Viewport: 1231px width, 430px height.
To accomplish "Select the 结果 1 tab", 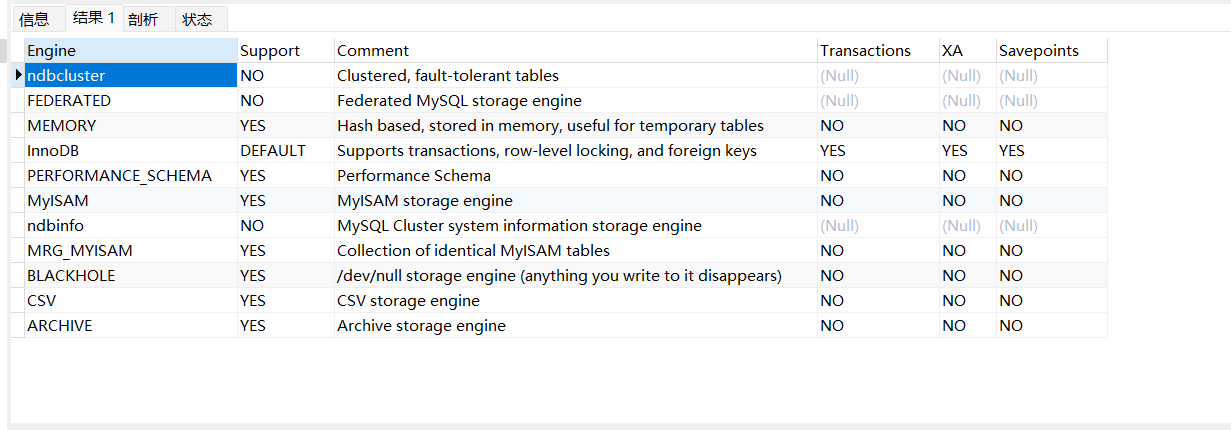I will (x=94, y=18).
